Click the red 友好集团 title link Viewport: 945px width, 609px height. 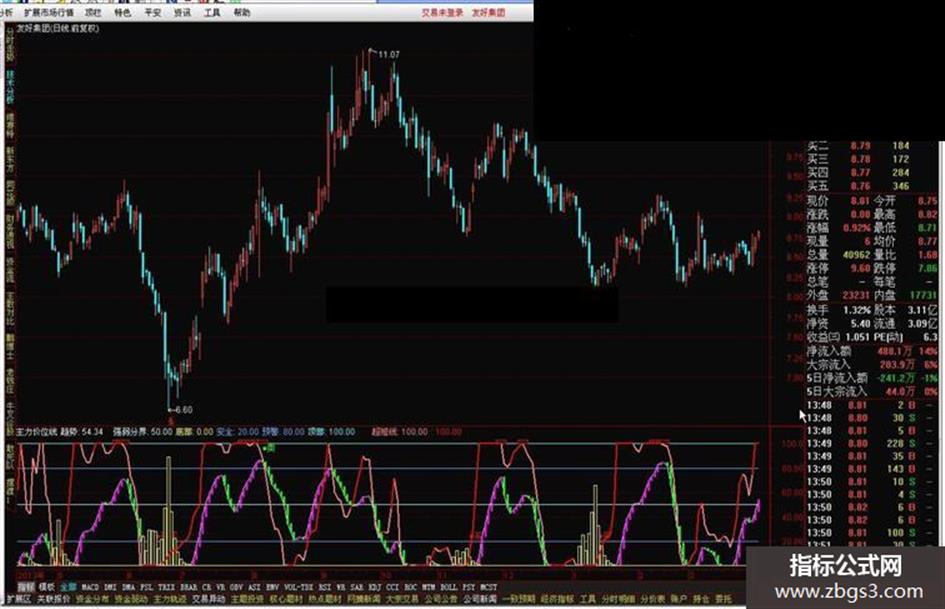point(488,12)
